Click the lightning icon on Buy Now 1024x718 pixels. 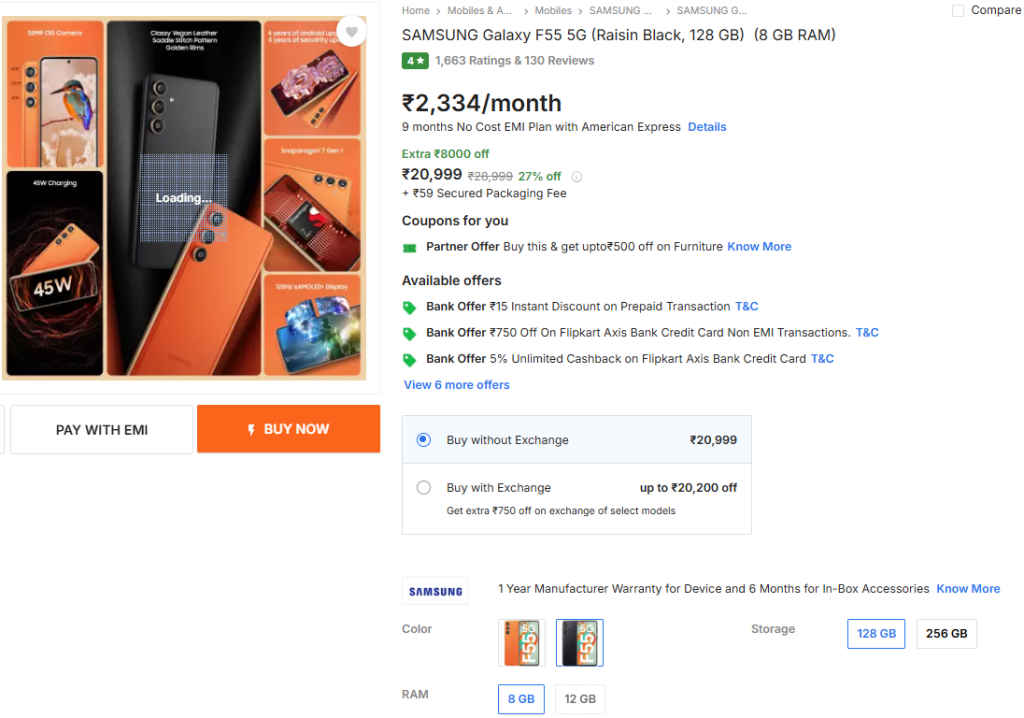click(x=251, y=429)
